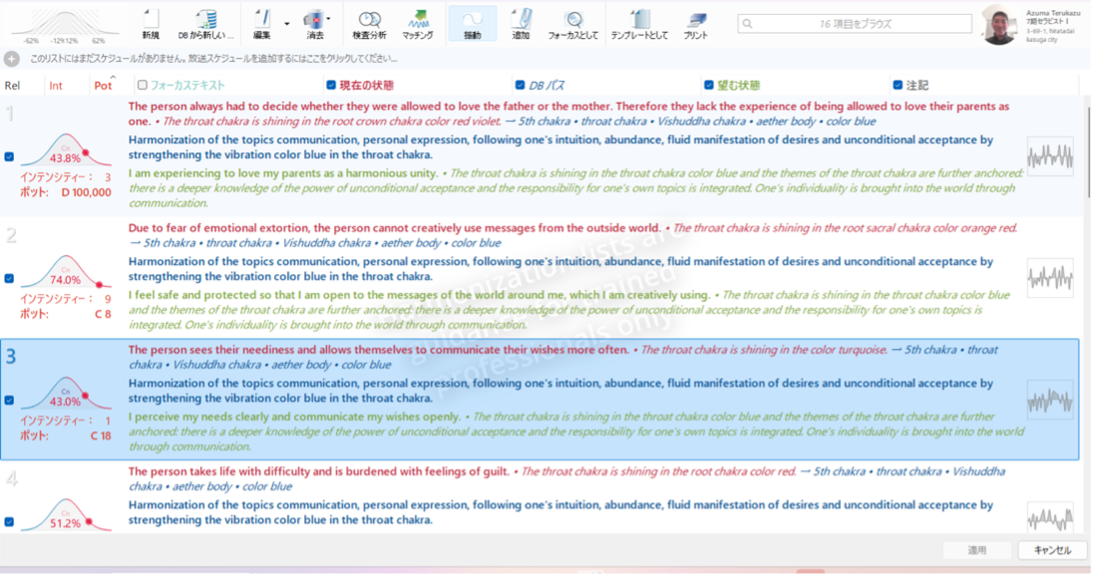Uncheck the 現在の状態 column checkbox
This screenshot has width=1093, height=577.
coord(332,86)
